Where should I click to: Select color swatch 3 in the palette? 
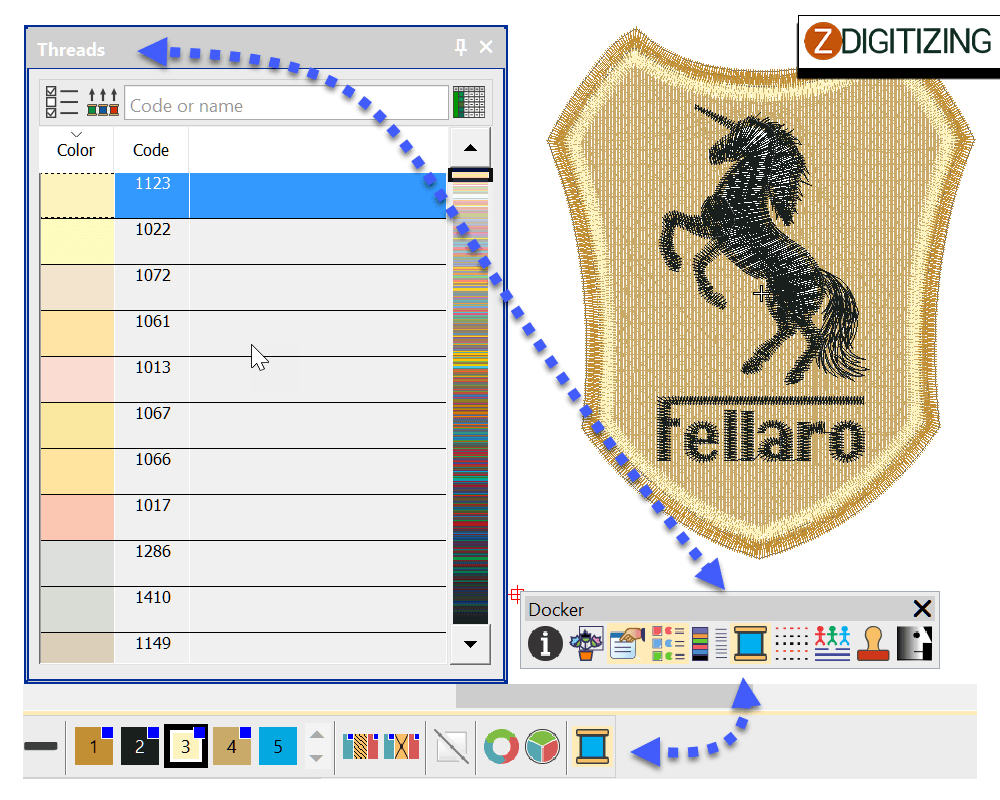pos(185,745)
